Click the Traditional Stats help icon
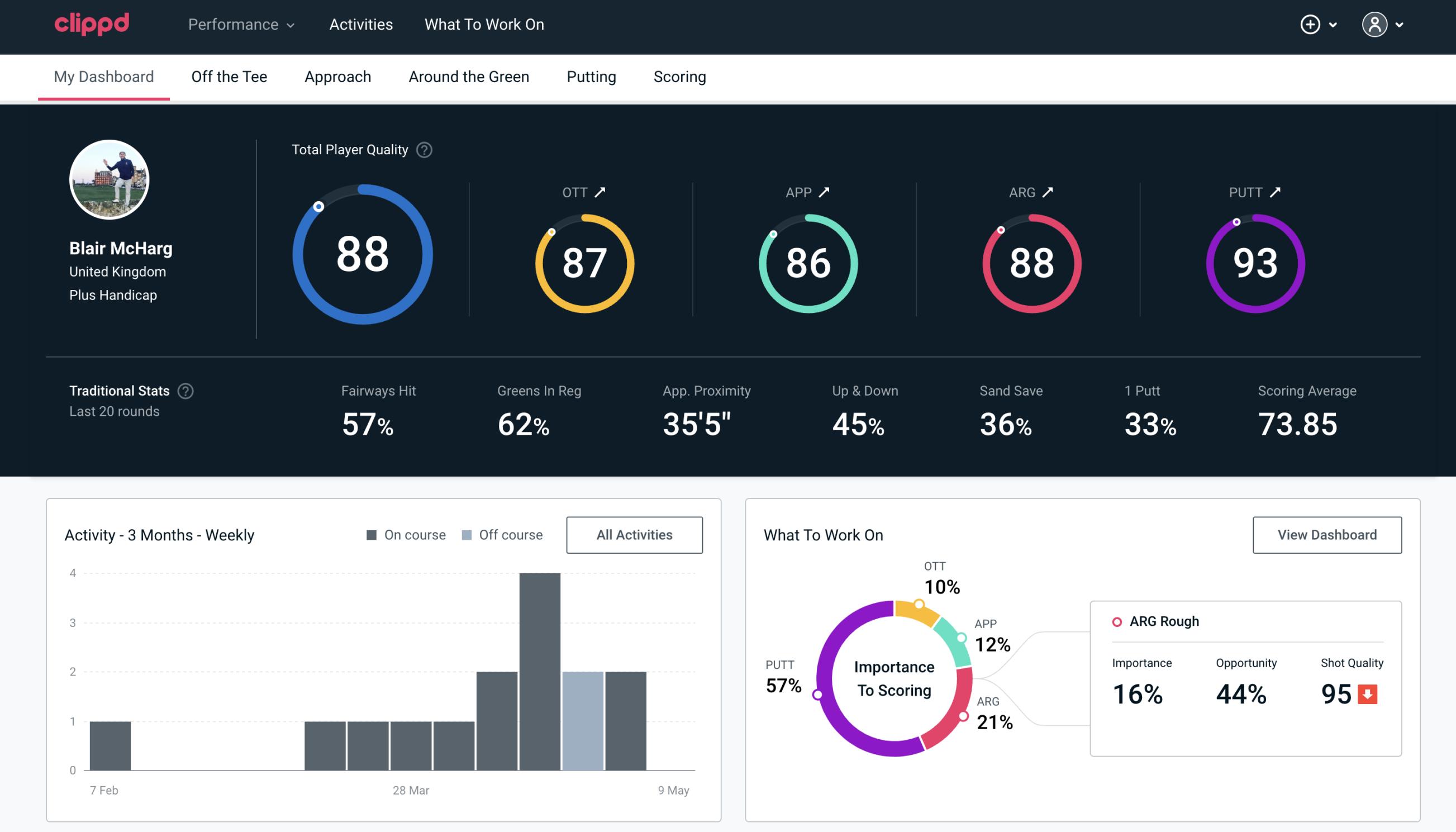 [x=184, y=391]
